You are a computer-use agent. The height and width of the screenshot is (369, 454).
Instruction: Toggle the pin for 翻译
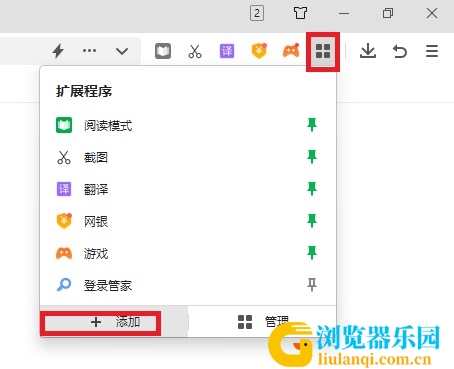click(312, 189)
